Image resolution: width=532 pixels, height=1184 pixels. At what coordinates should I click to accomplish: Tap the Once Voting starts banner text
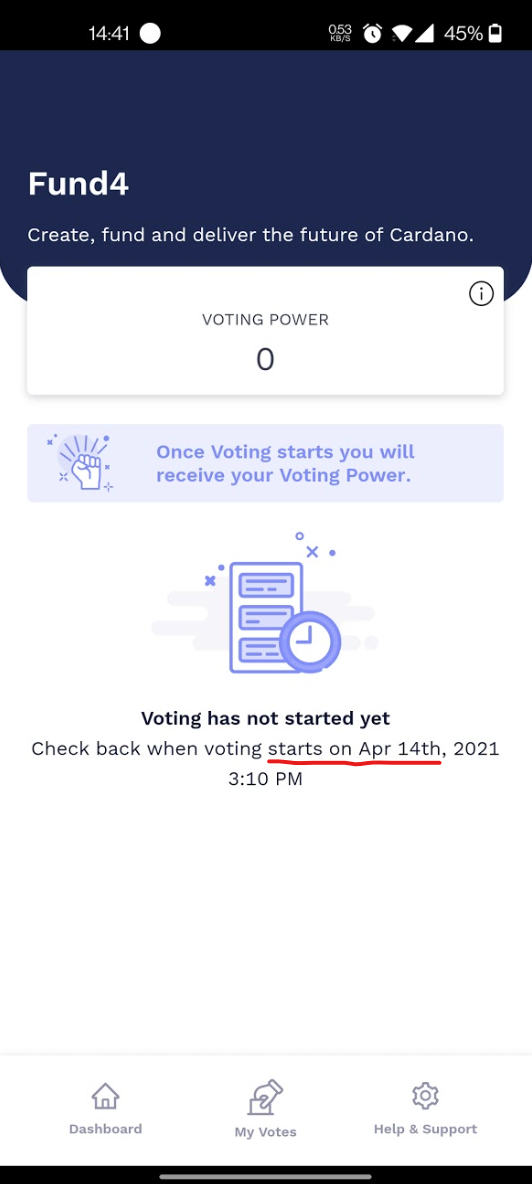(x=285, y=464)
